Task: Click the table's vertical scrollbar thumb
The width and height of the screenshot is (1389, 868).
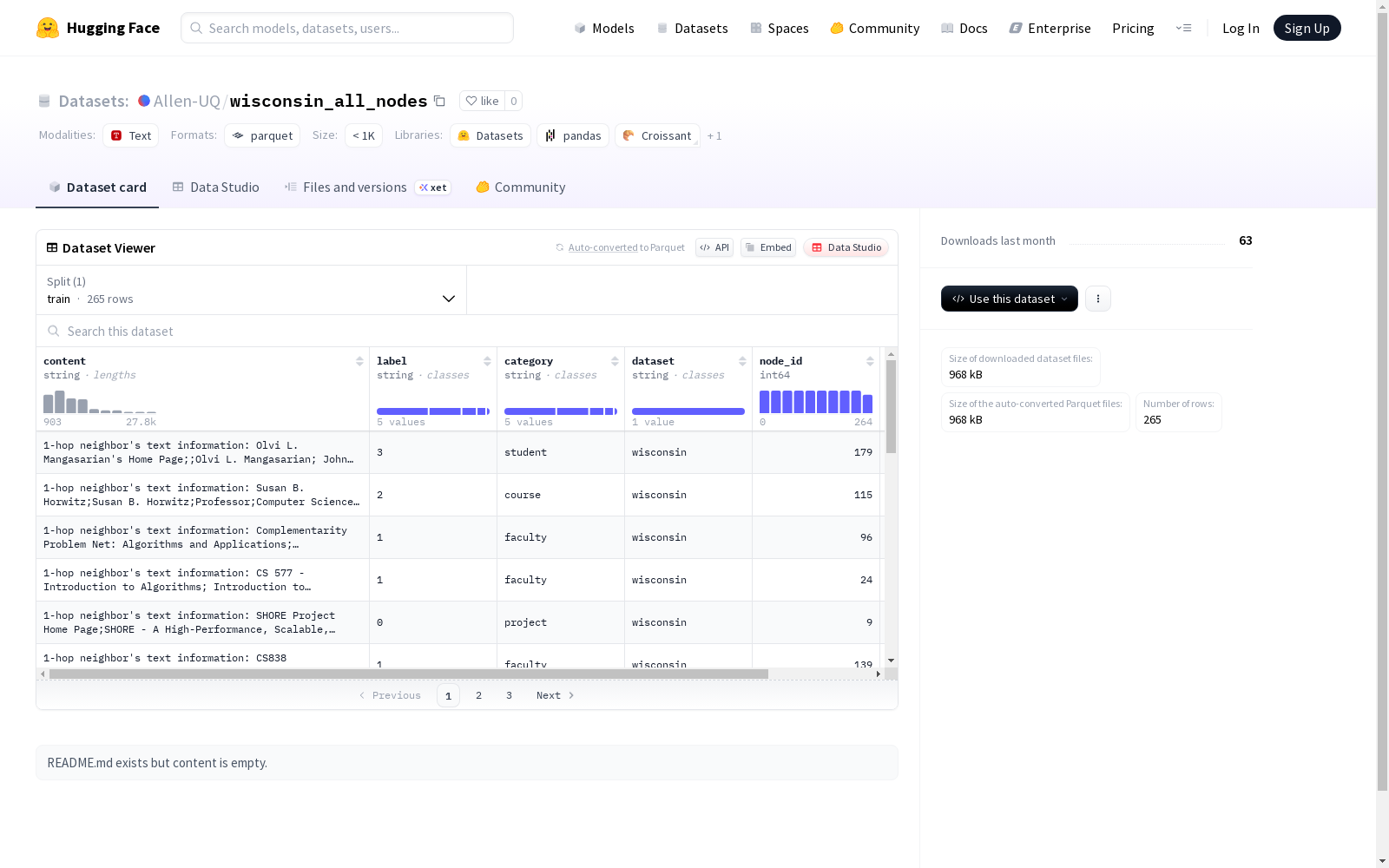Action: pos(891,406)
